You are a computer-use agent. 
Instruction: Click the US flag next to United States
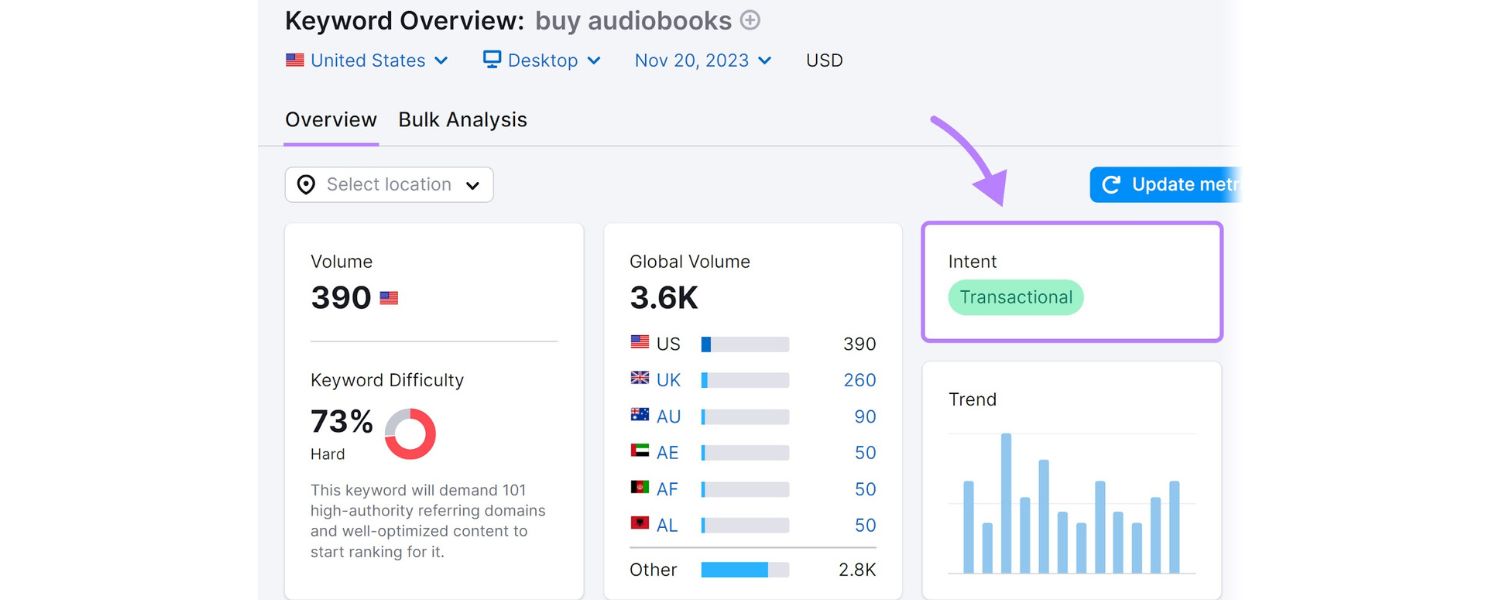(294, 60)
